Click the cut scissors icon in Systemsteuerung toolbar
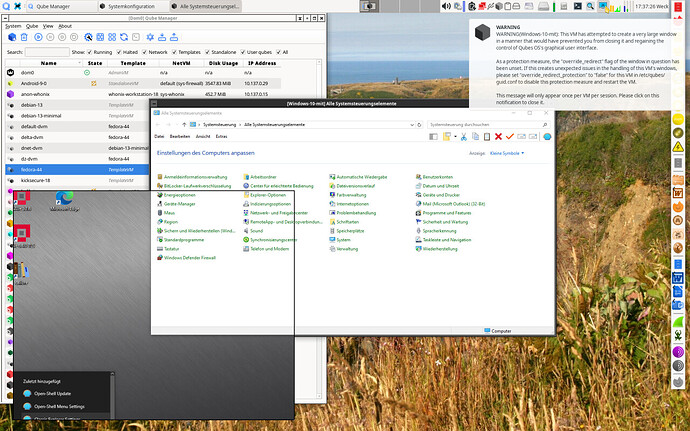This screenshot has height=431, width=690. [x=463, y=137]
